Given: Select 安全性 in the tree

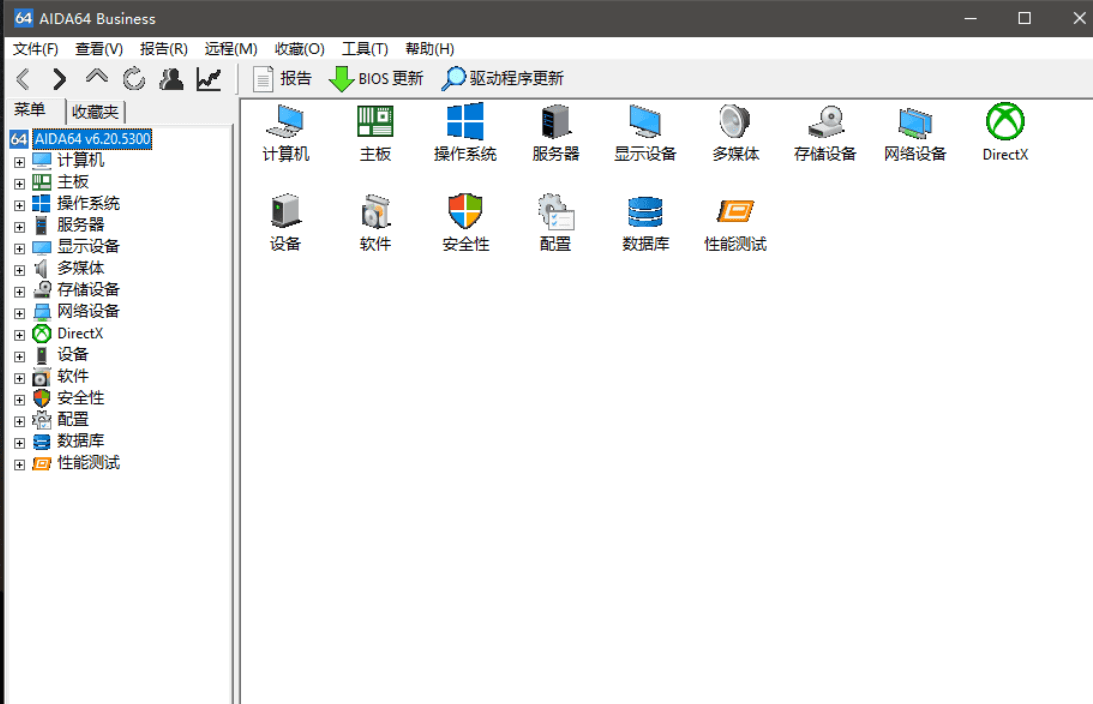Looking at the screenshot, I should [80, 397].
